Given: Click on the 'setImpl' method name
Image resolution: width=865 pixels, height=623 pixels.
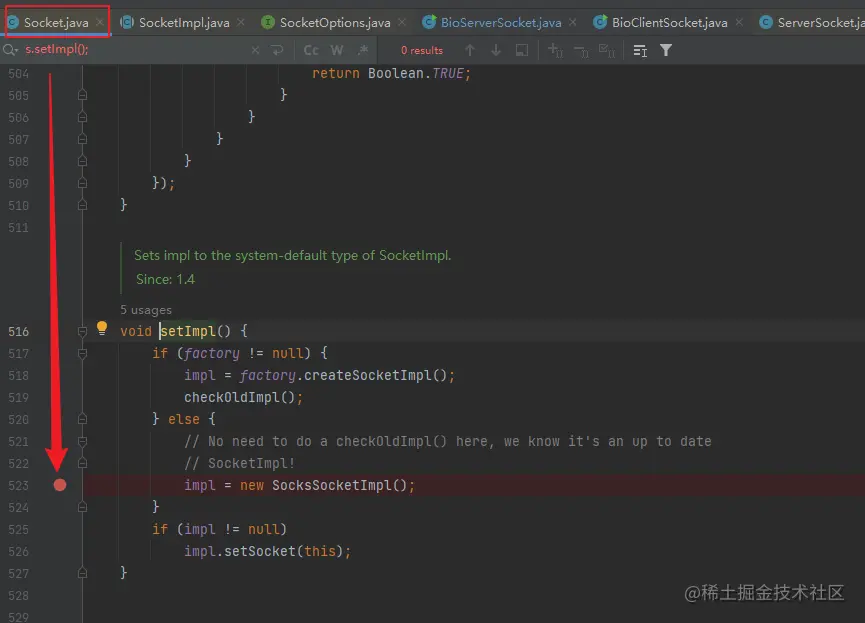Looking at the screenshot, I should (188, 331).
